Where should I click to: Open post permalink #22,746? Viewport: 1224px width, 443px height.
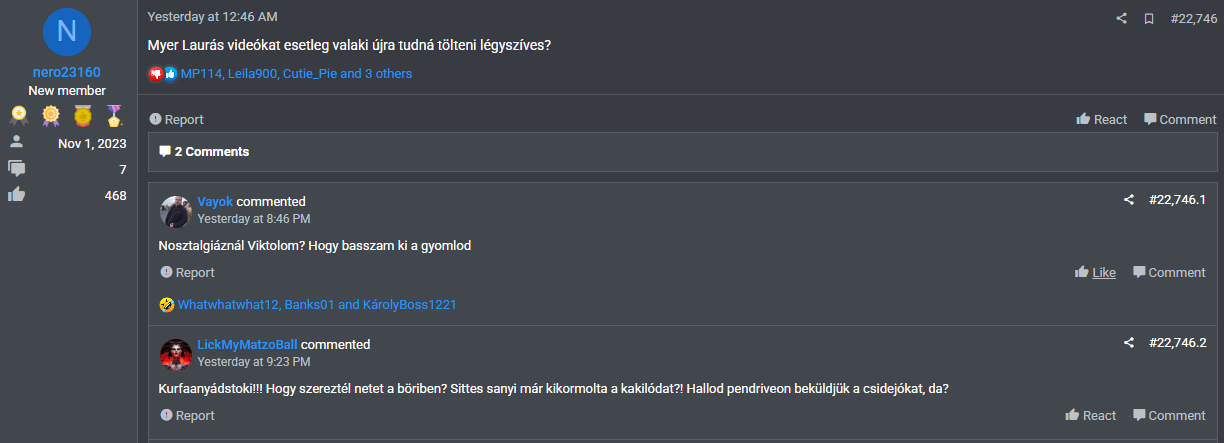pos(1193,18)
